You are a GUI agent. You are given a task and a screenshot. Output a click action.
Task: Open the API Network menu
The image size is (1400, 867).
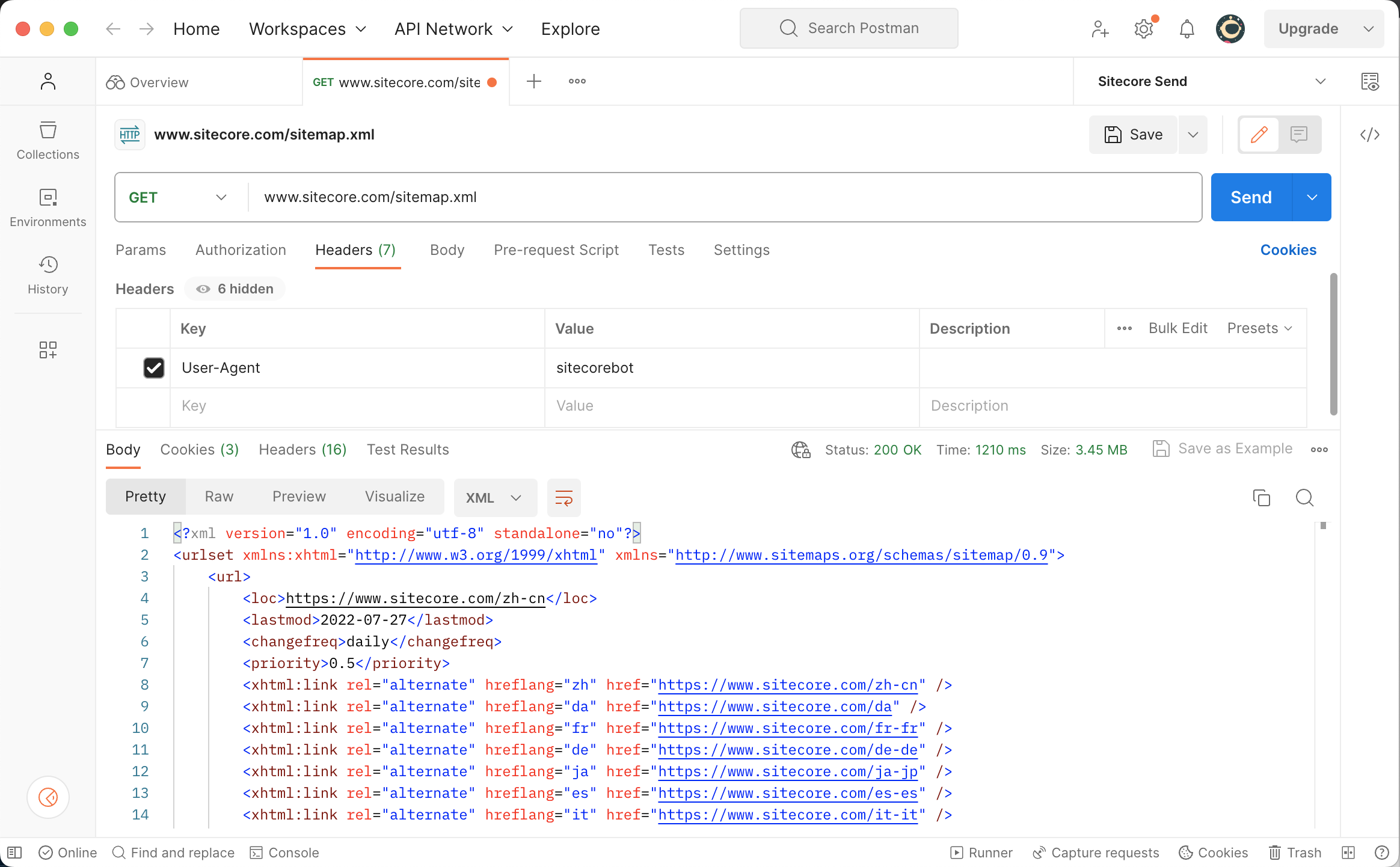pos(453,29)
